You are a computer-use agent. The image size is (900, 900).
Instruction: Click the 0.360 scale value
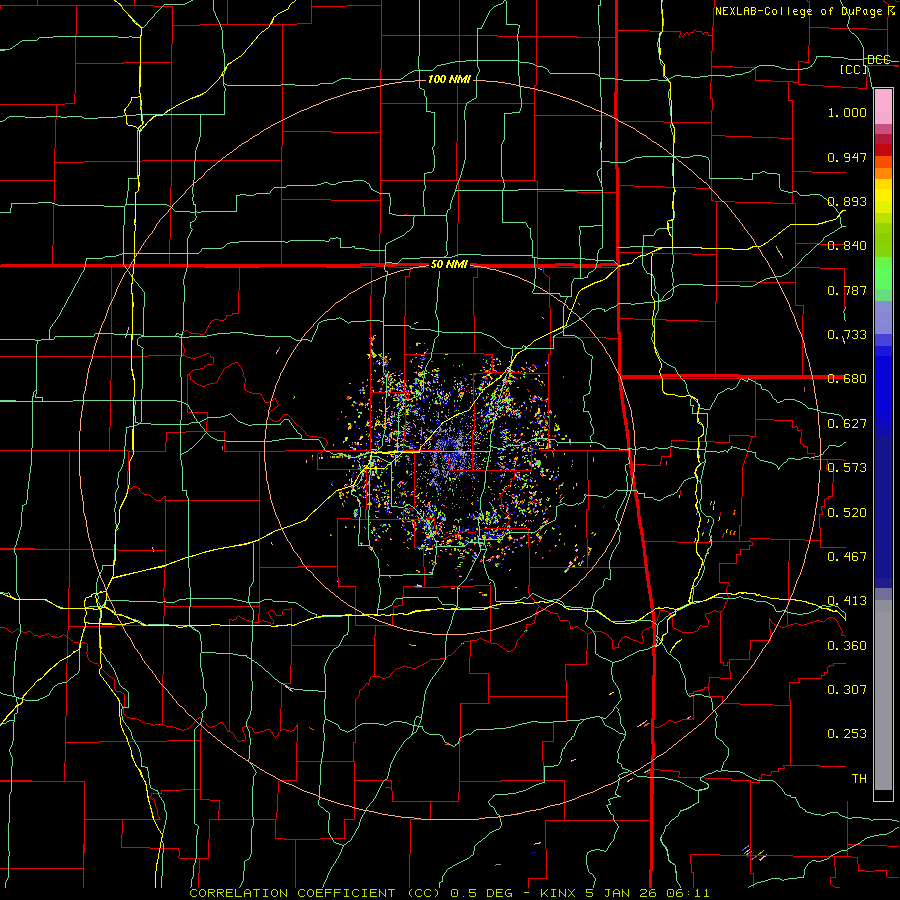[x=847, y=646]
